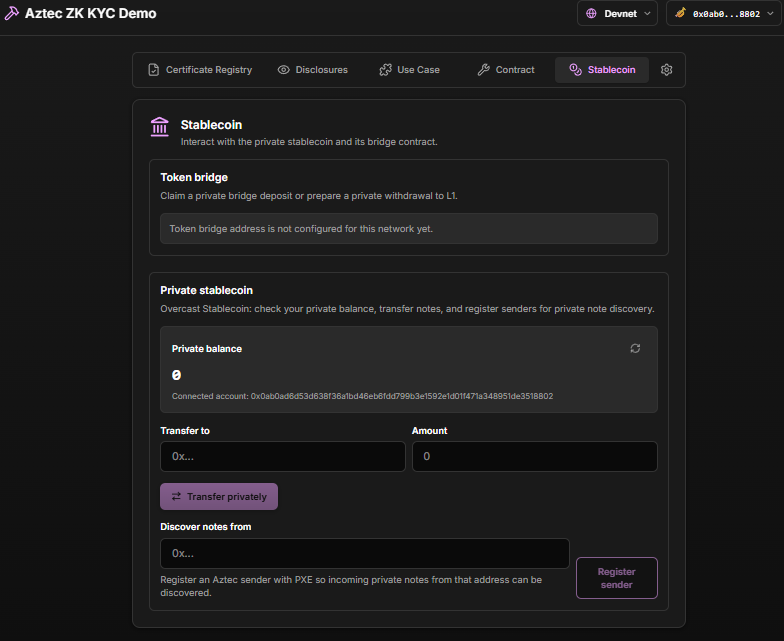Image resolution: width=784 pixels, height=641 pixels.
Task: Focus the Amount input field
Action: 534,456
